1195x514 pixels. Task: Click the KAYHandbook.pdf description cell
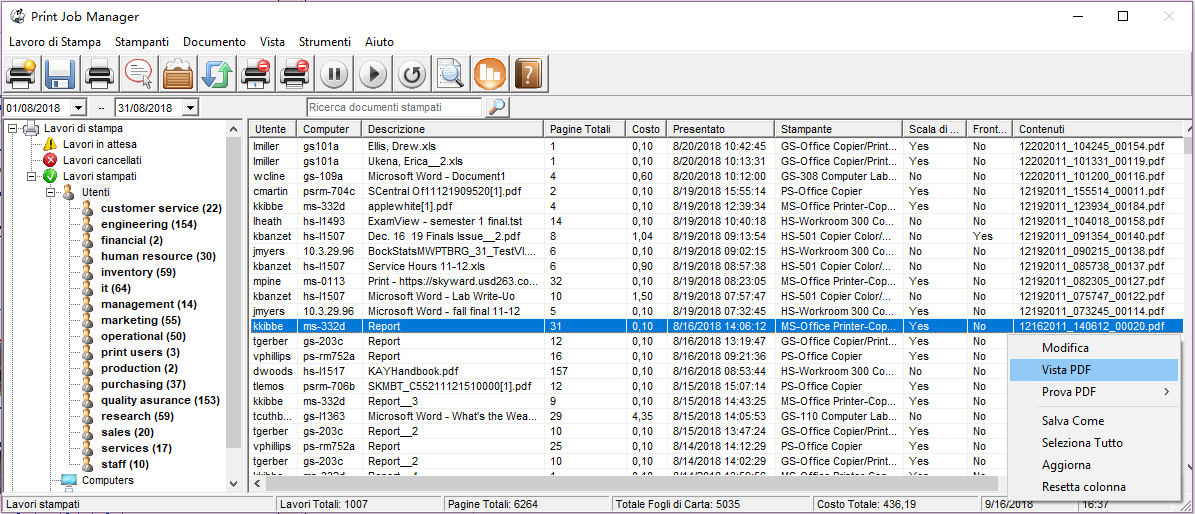click(452, 370)
